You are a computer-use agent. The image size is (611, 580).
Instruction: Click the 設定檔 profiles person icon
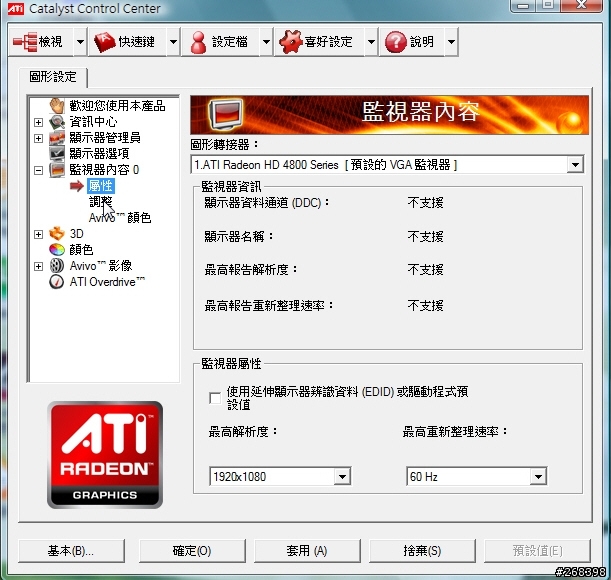point(198,42)
